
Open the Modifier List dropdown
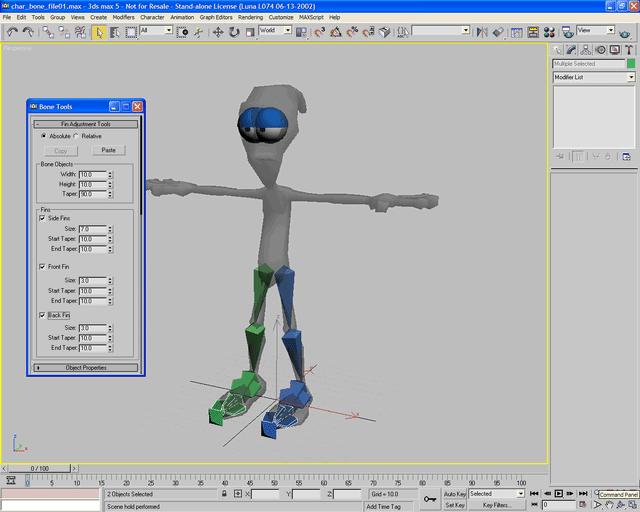594,77
